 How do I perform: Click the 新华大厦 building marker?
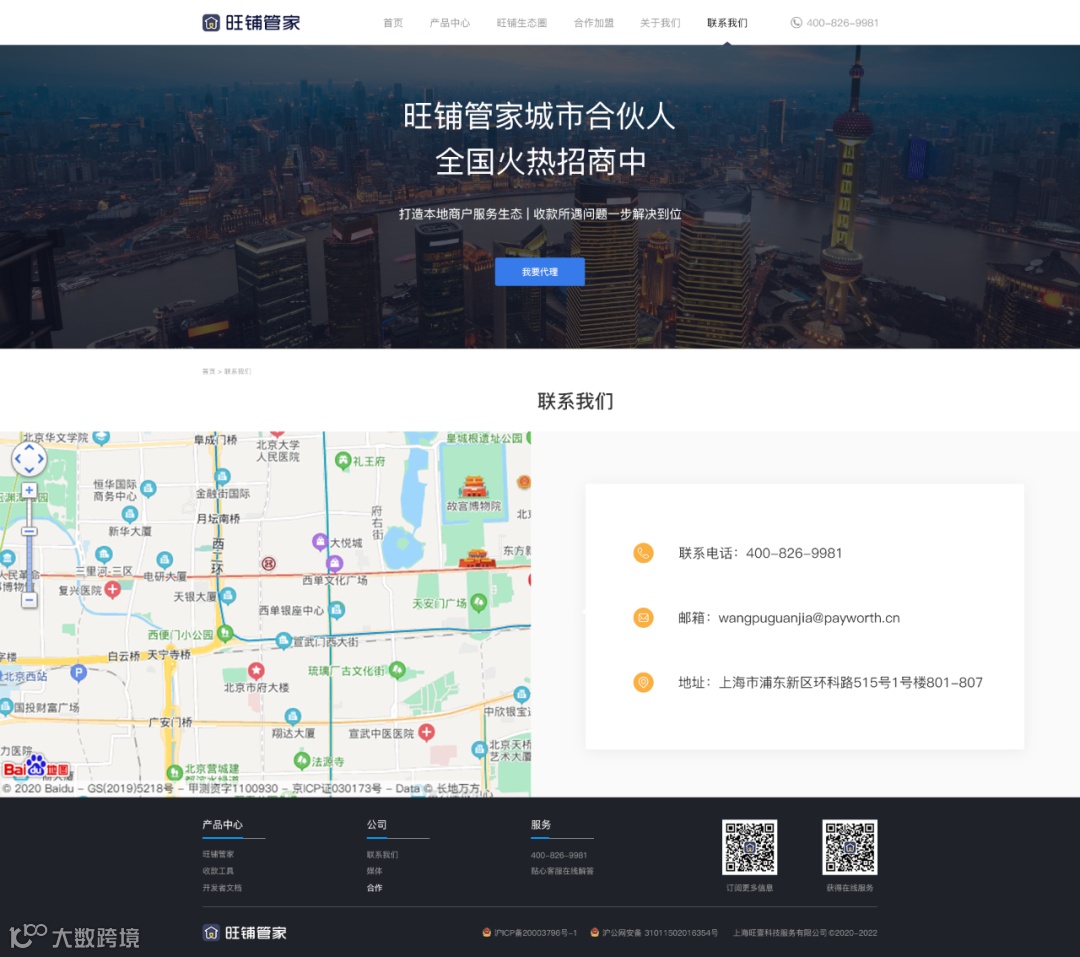[x=129, y=513]
